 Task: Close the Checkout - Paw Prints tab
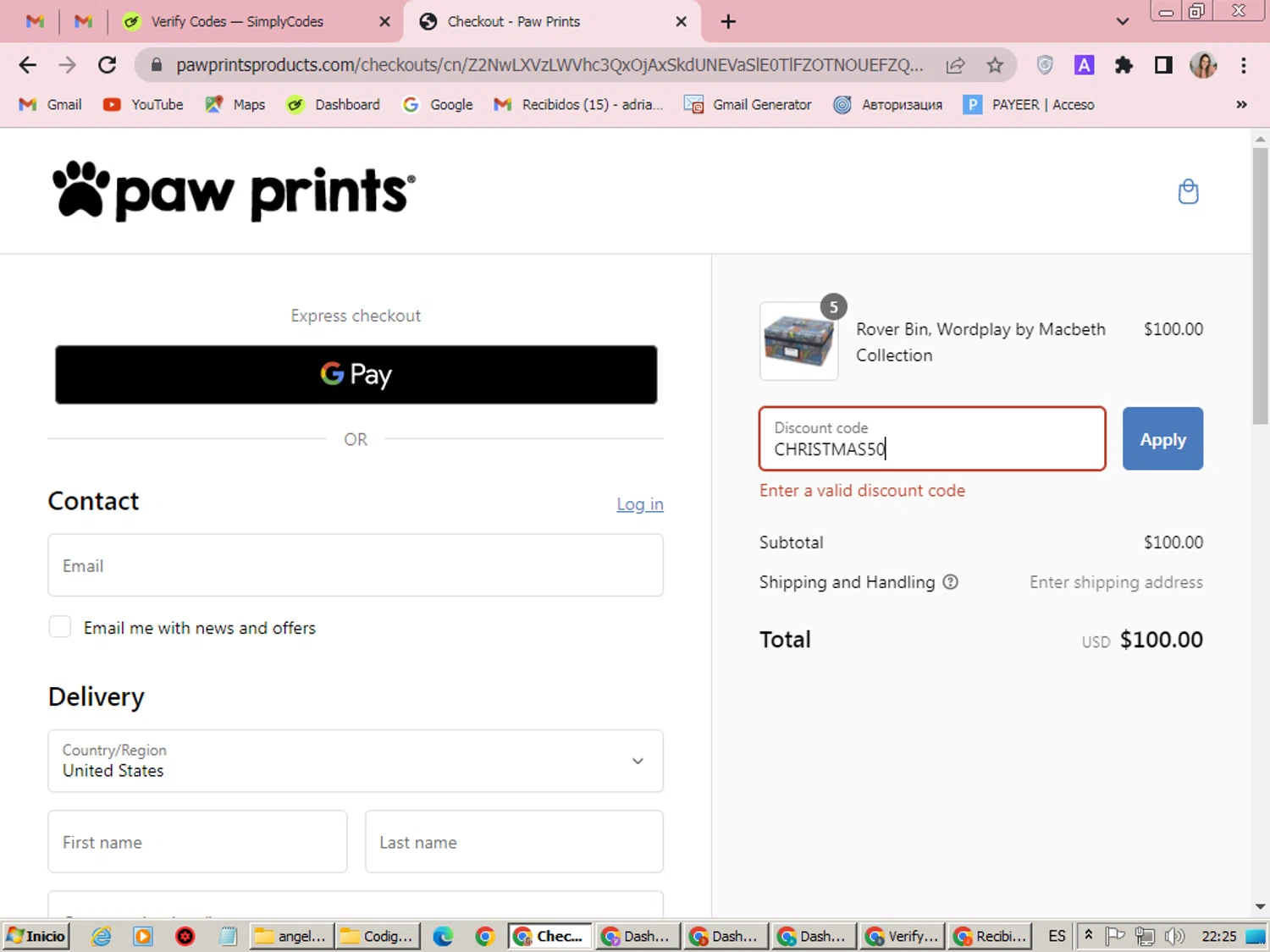[x=681, y=21]
